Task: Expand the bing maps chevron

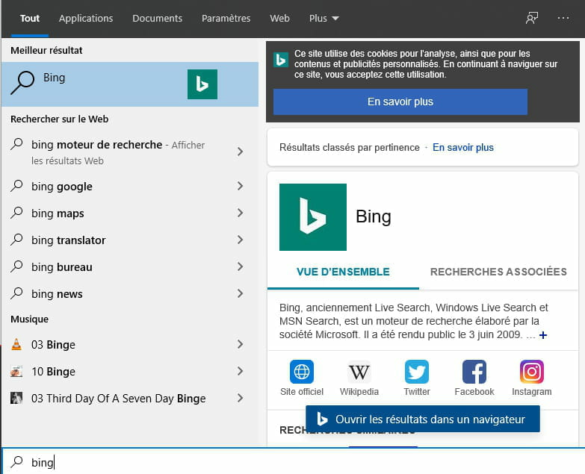Action: click(240, 213)
